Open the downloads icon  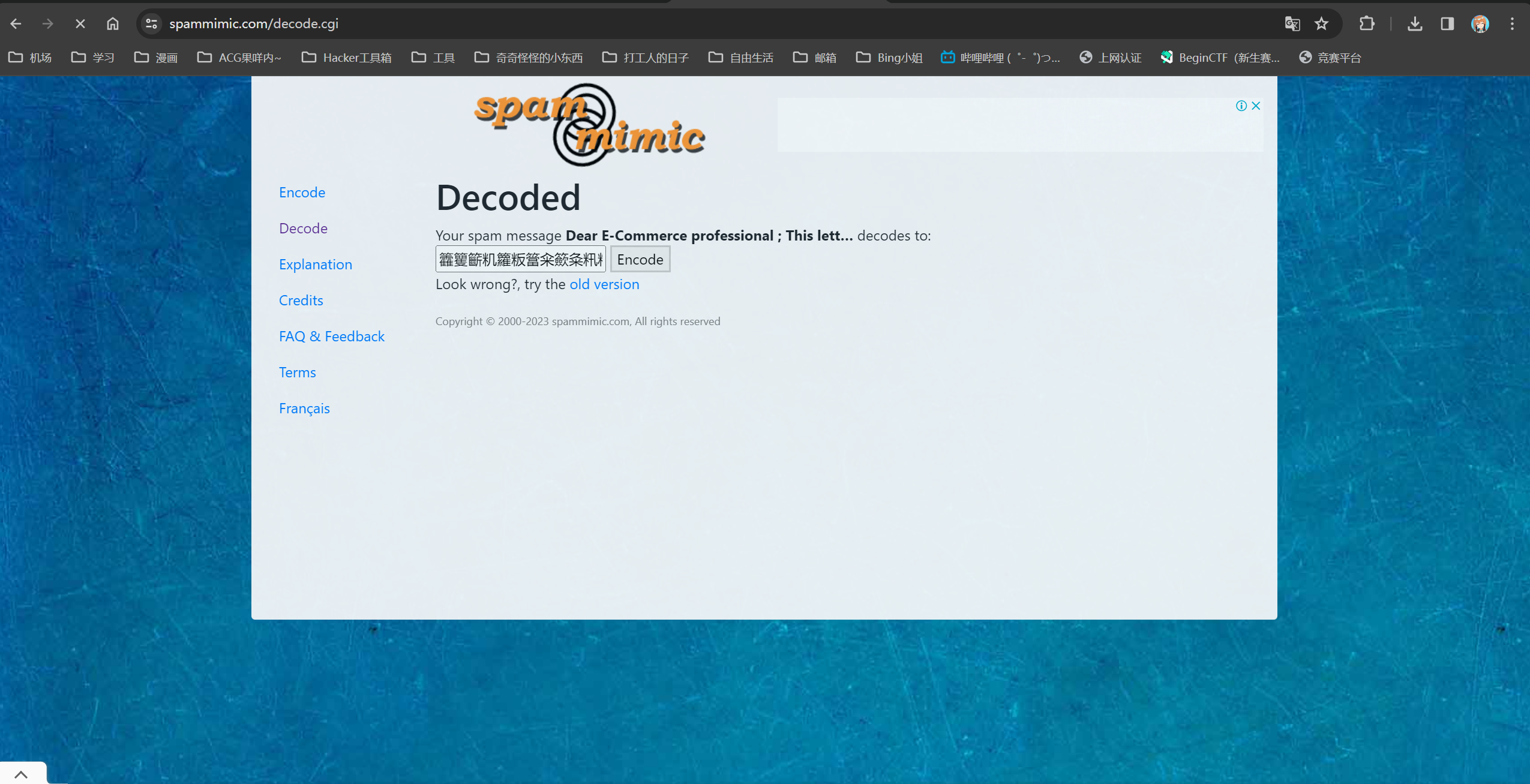(1415, 23)
